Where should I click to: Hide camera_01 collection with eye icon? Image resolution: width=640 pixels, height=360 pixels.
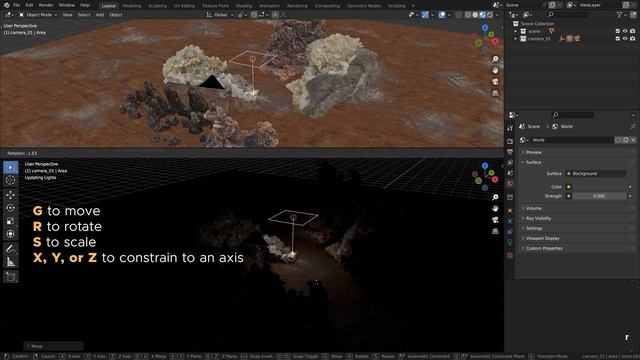[625, 38]
